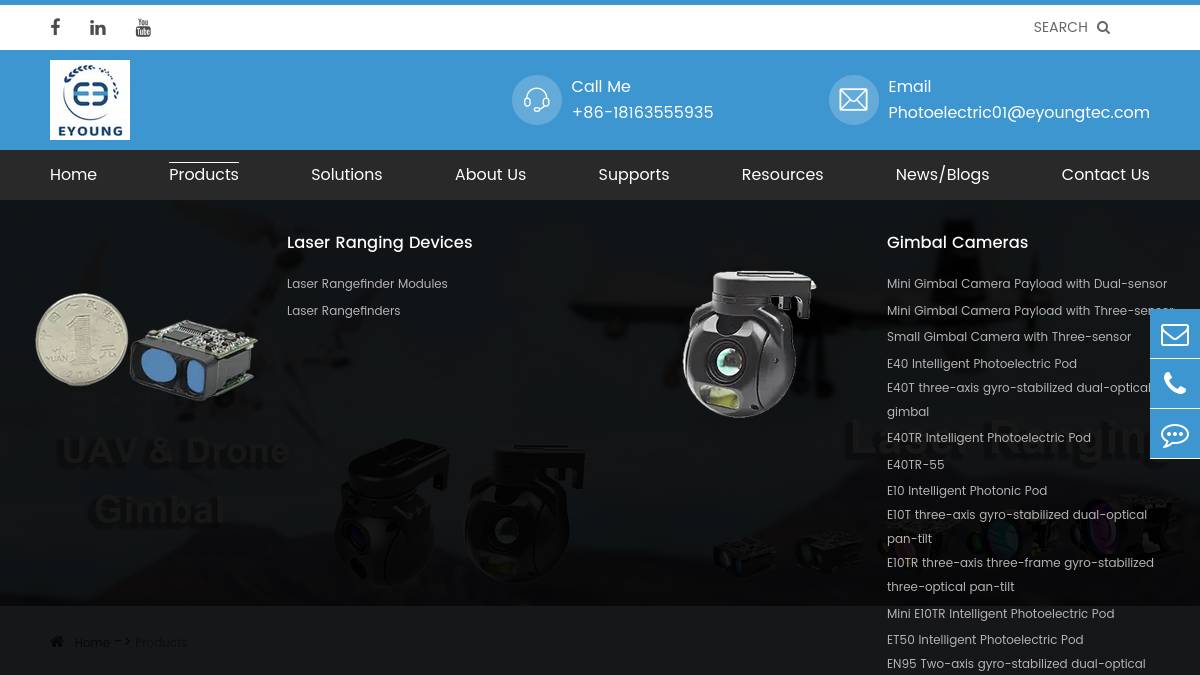Viewport: 1200px width, 675px height.
Task: Open the Contact Us menu item
Action: pos(1105,175)
